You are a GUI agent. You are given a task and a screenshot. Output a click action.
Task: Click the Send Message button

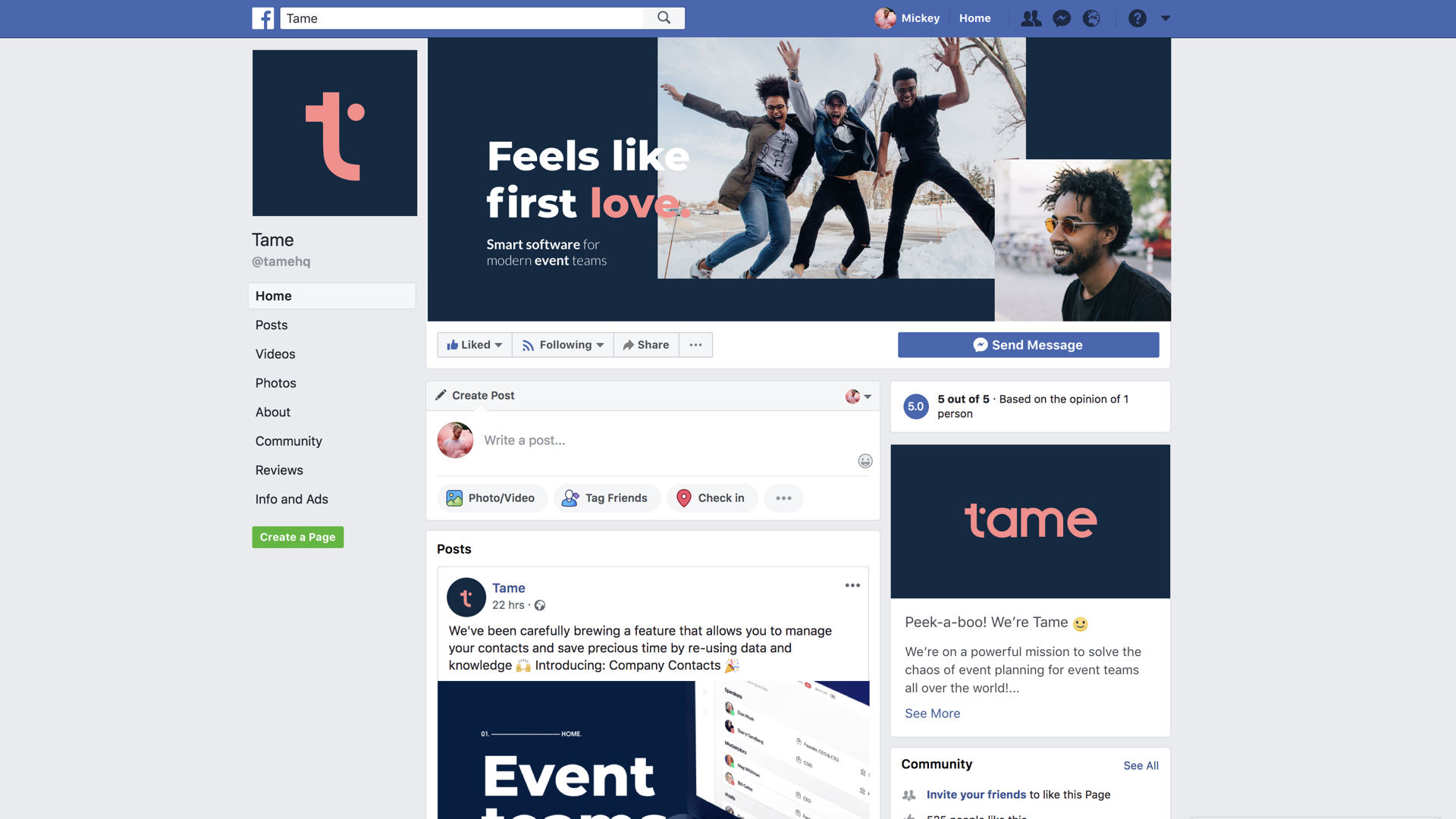(x=1028, y=345)
